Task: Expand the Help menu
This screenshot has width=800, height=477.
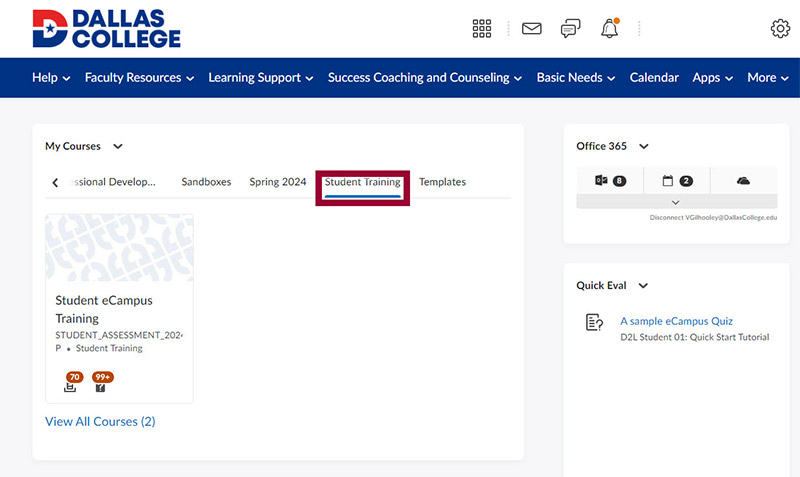Action: click(51, 78)
